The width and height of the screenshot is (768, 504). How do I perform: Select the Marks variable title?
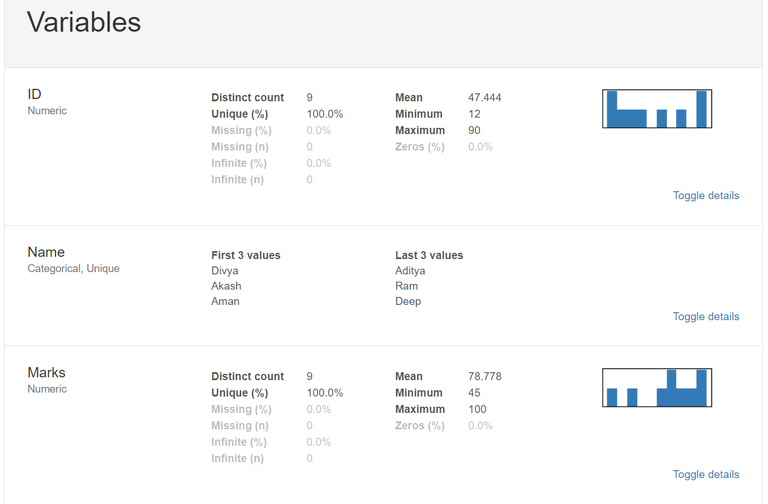point(46,373)
